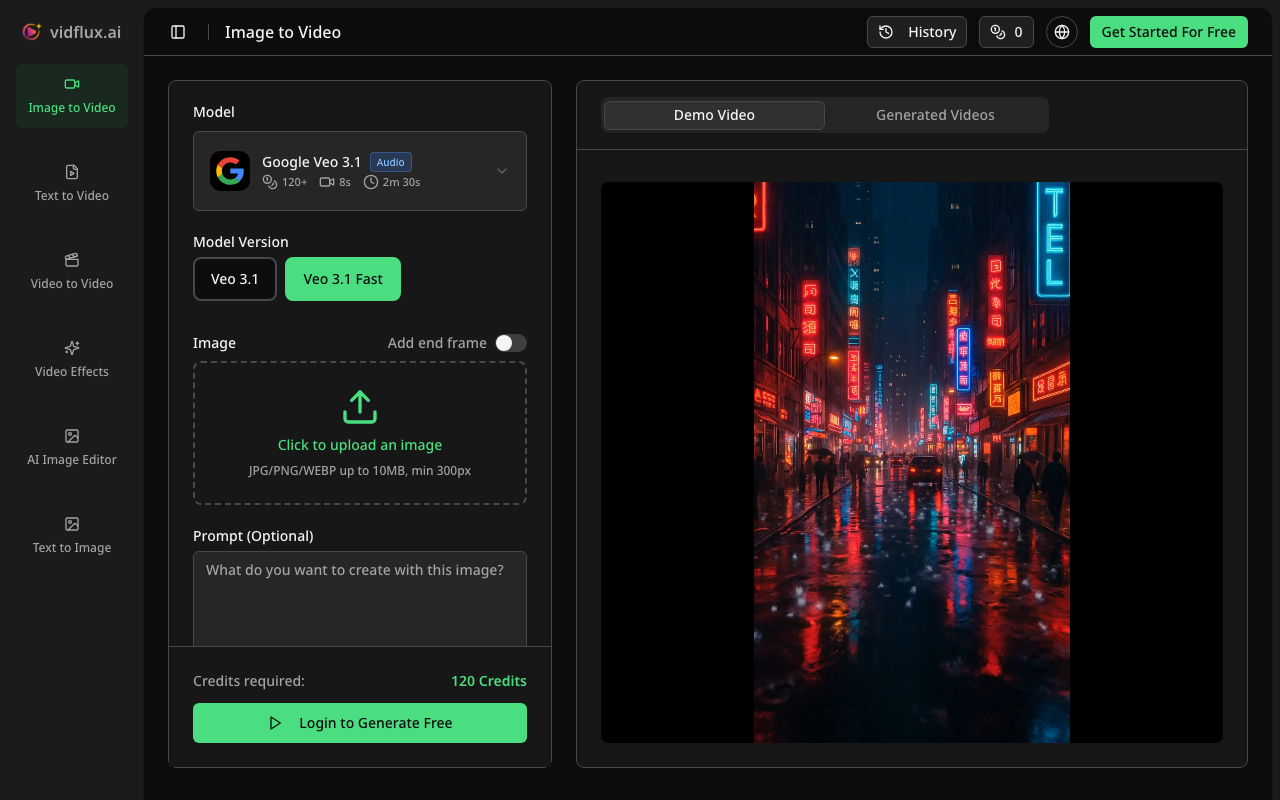Image resolution: width=1280 pixels, height=800 pixels.
Task: Click the History button
Action: [917, 32]
